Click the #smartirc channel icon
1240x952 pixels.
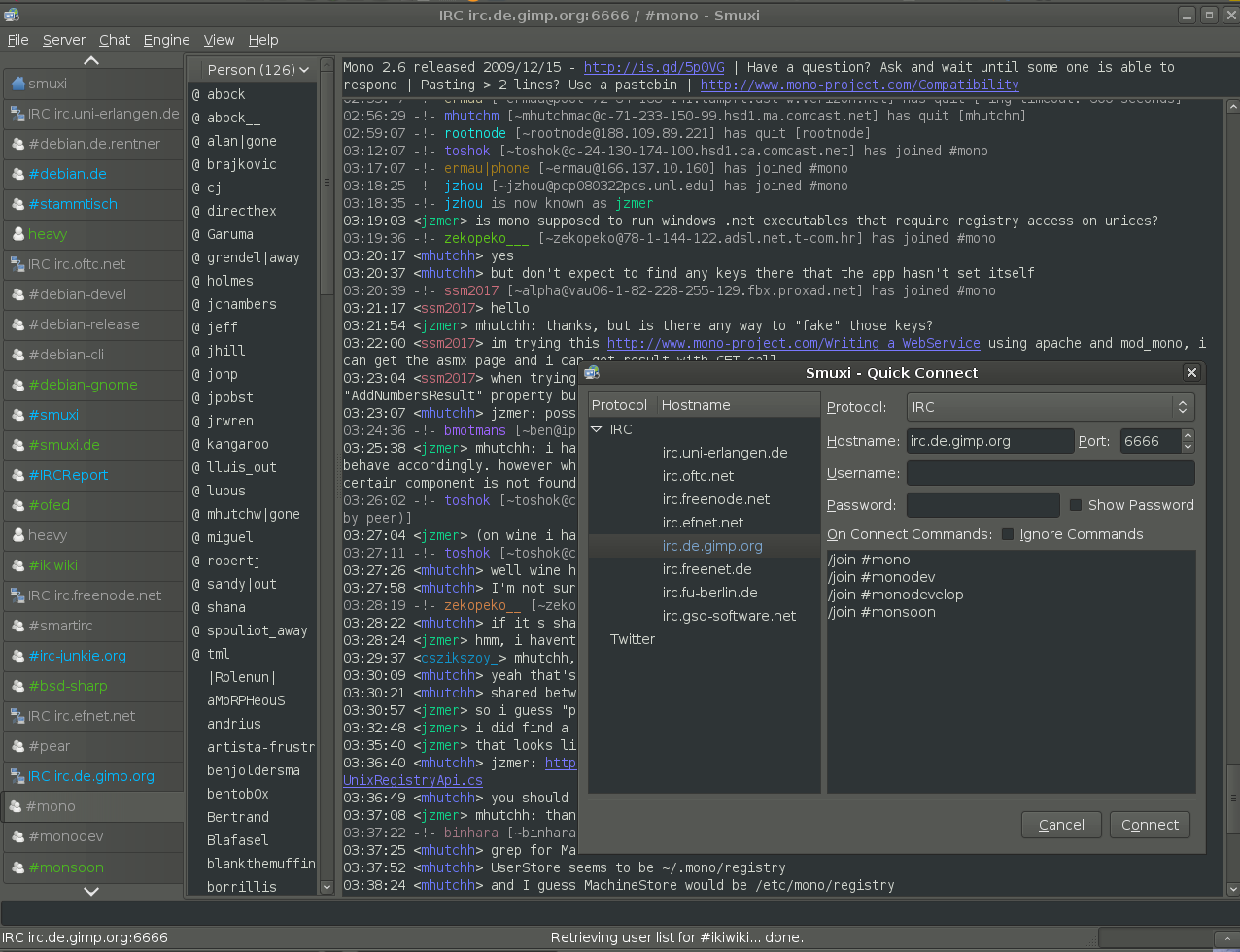point(17,626)
